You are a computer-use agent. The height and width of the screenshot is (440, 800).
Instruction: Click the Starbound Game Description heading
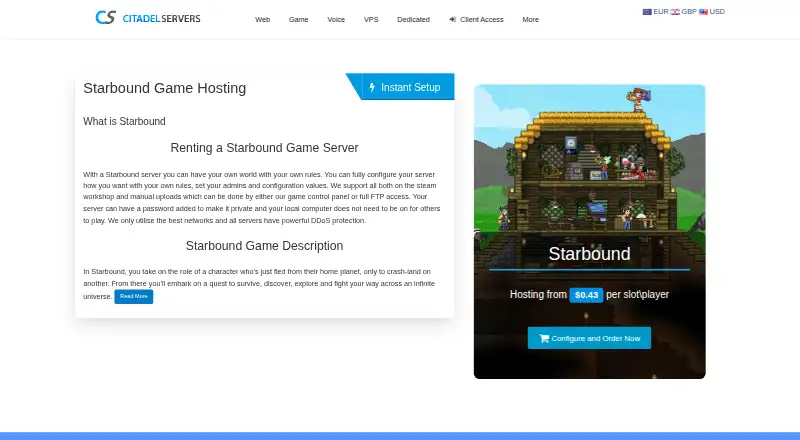click(264, 246)
